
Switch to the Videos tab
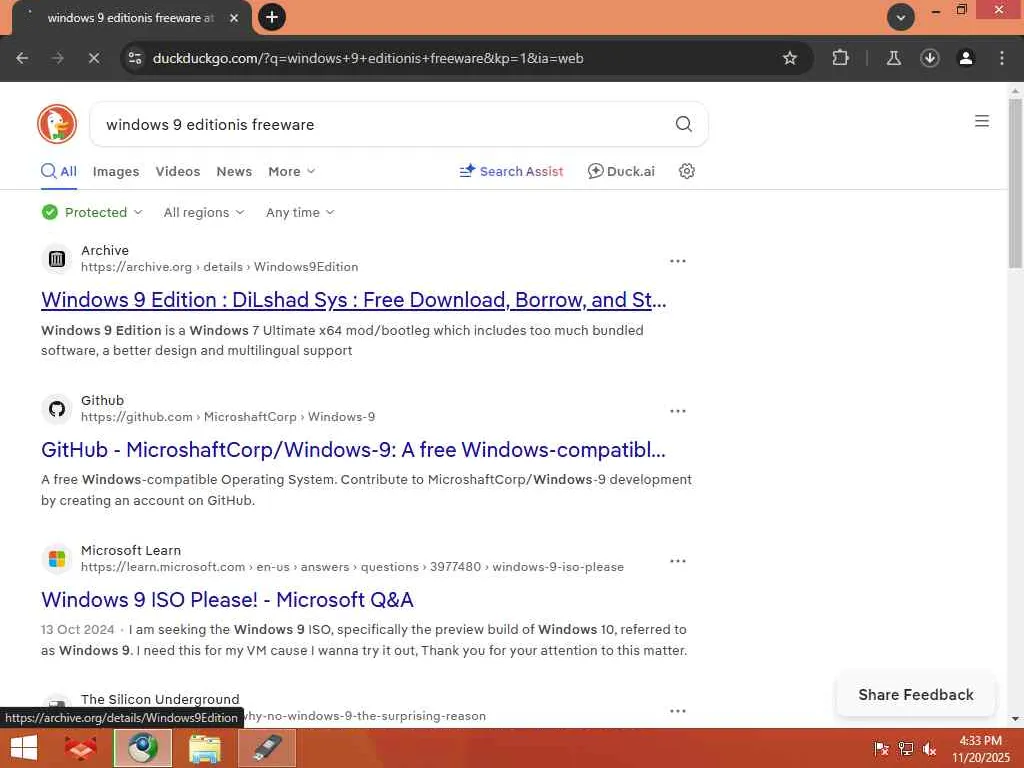tap(178, 171)
